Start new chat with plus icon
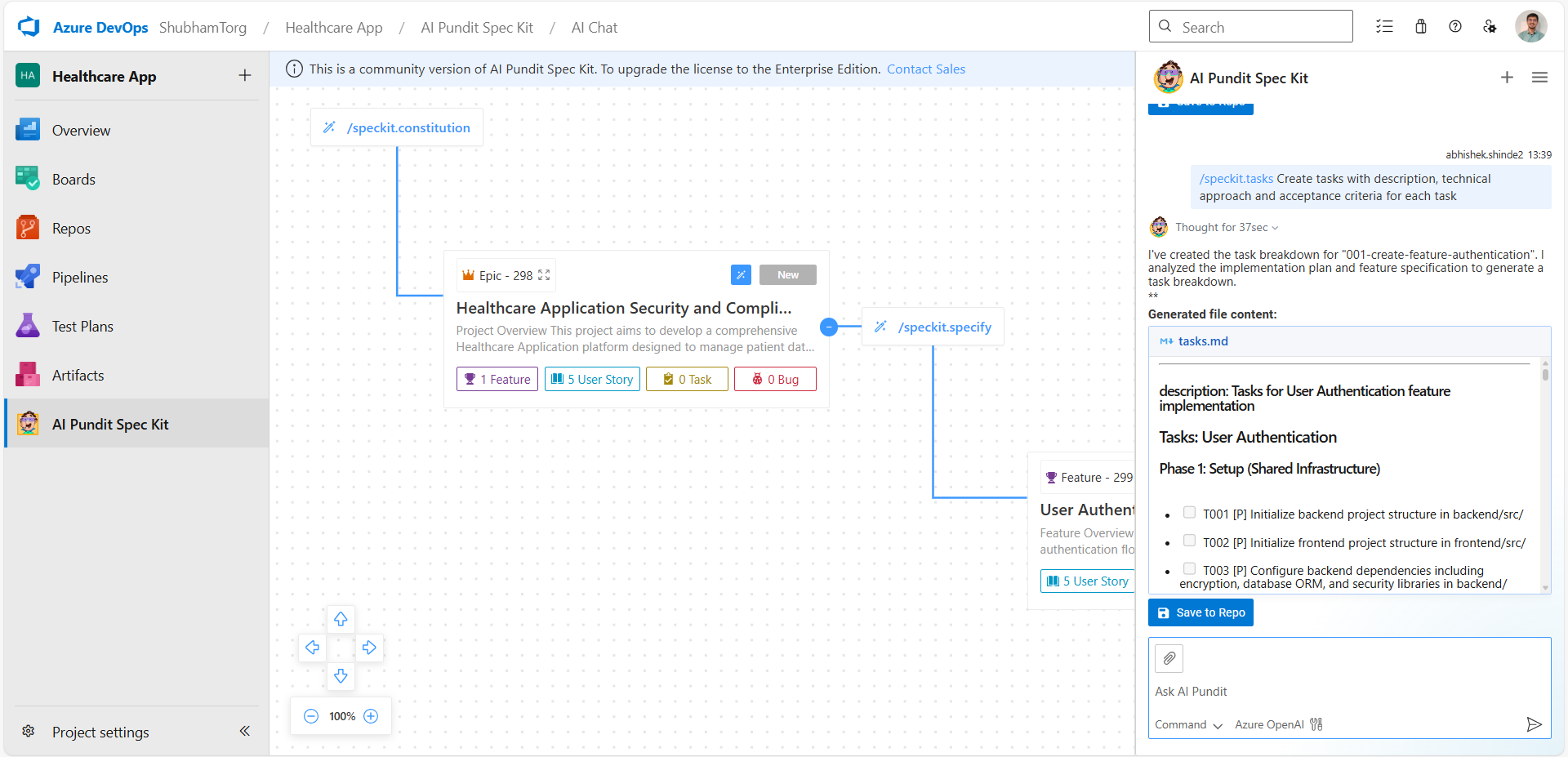The height and width of the screenshot is (757, 1568). pyautogui.click(x=1507, y=78)
